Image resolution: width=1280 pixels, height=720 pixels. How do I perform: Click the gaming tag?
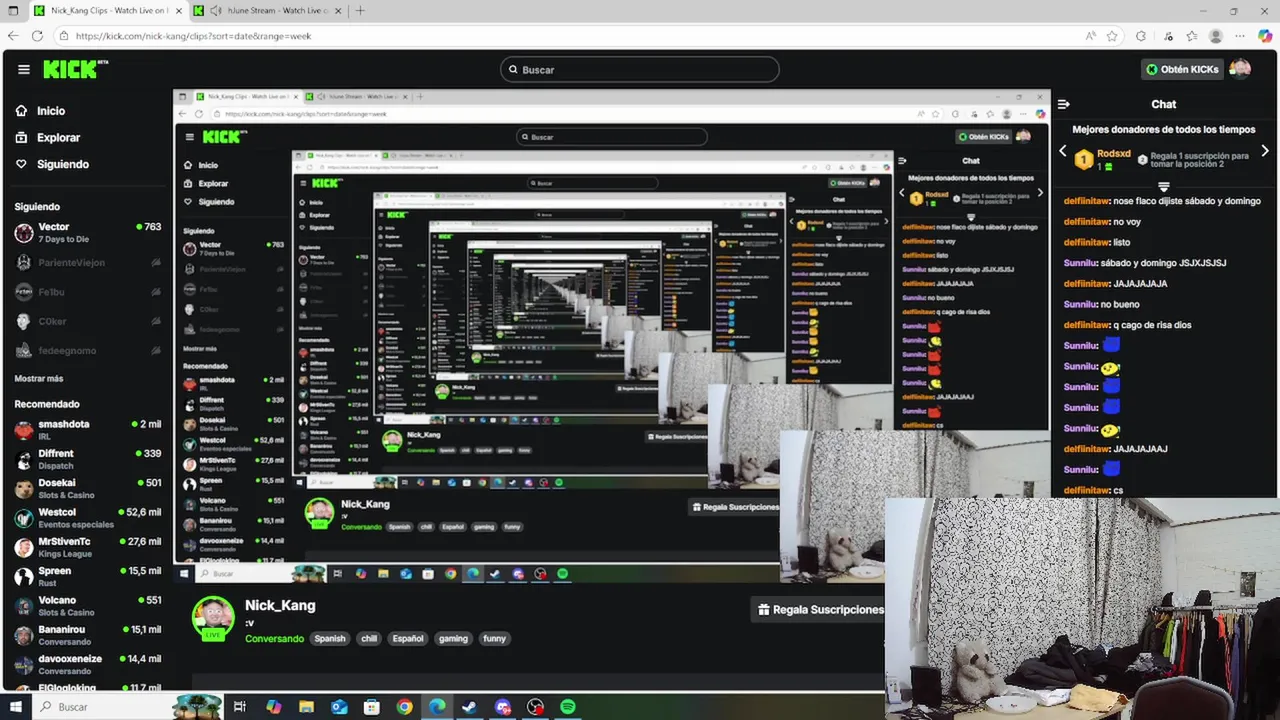[453, 638]
